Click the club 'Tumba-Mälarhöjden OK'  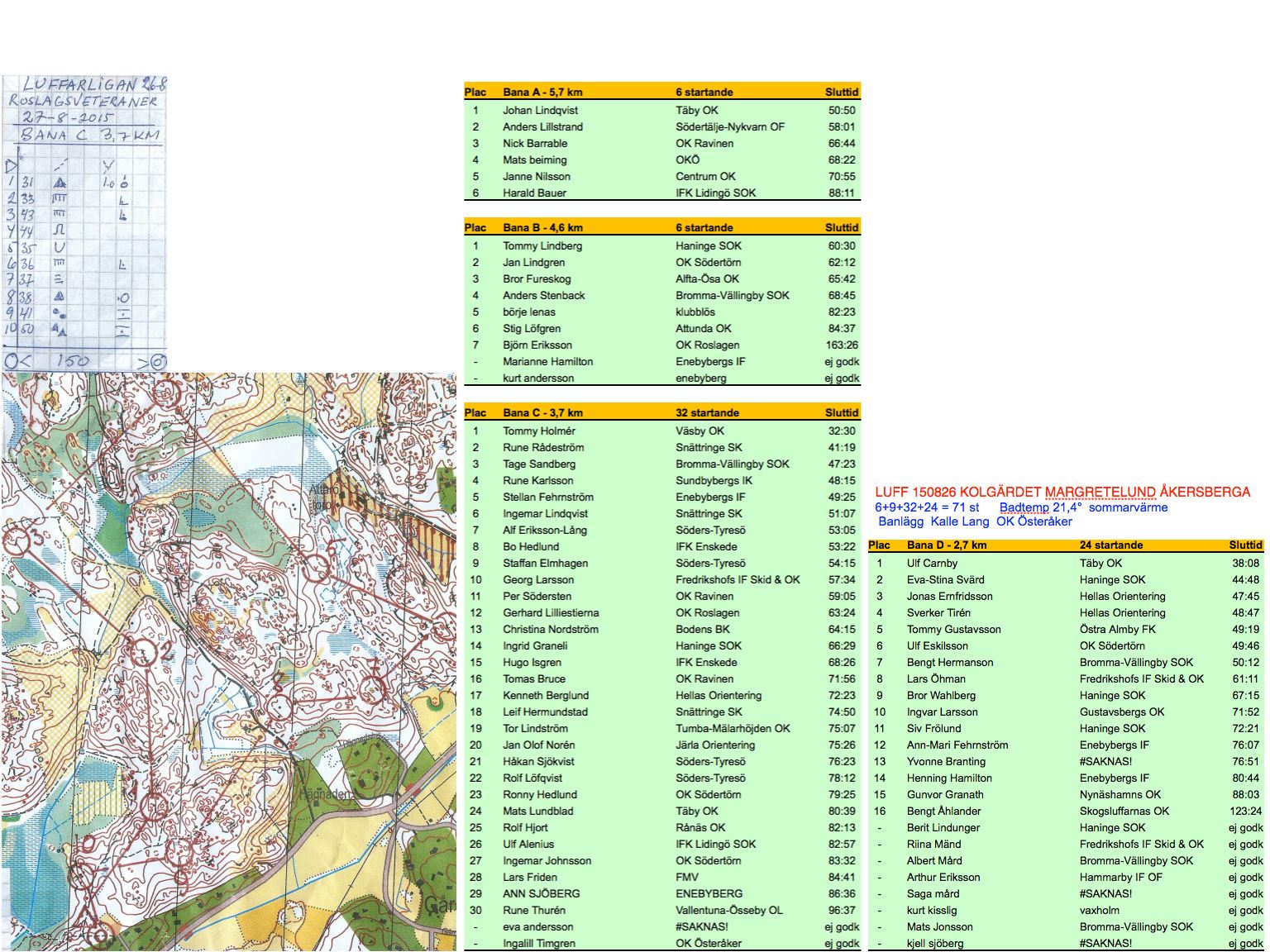[x=733, y=728]
